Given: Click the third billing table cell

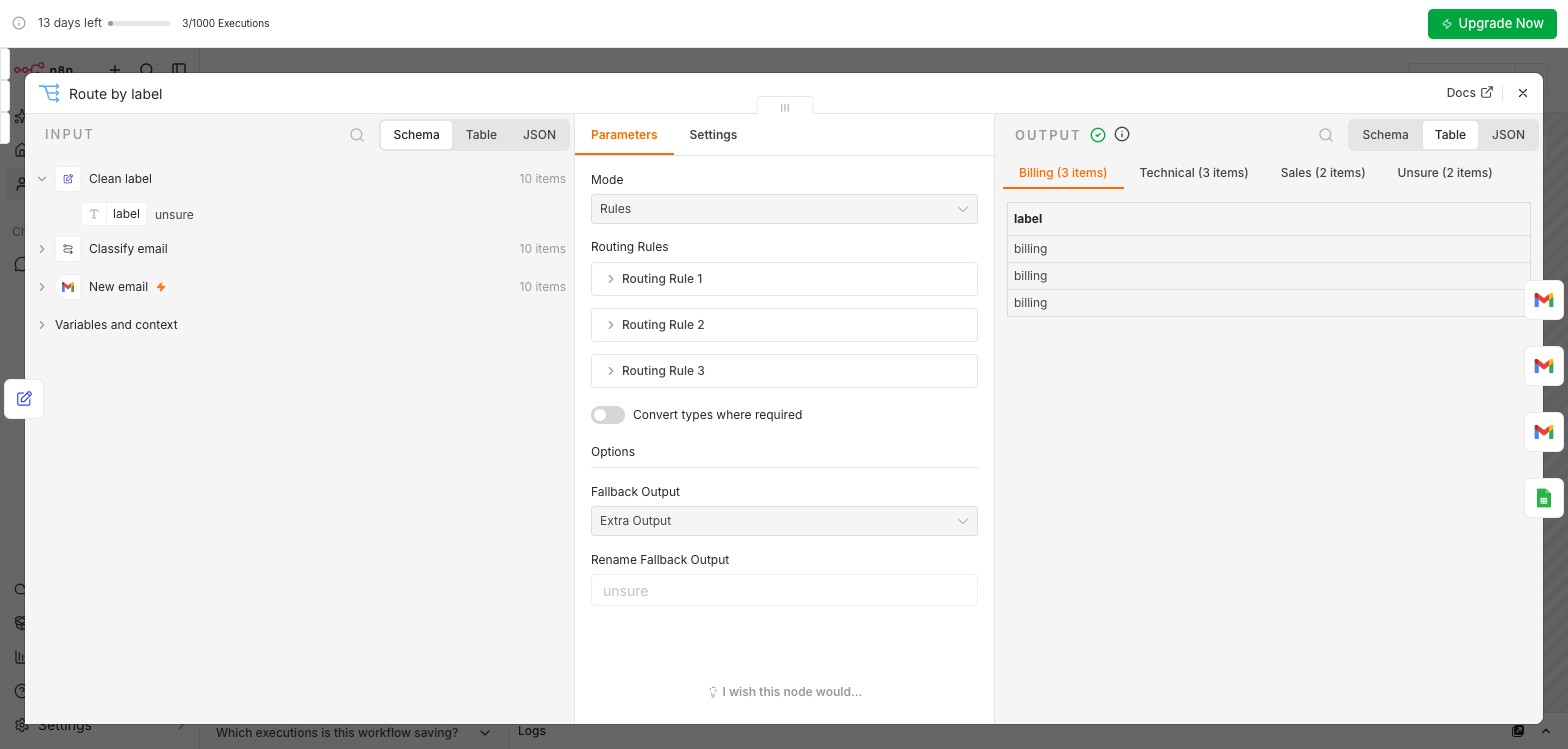Looking at the screenshot, I should [1268, 303].
